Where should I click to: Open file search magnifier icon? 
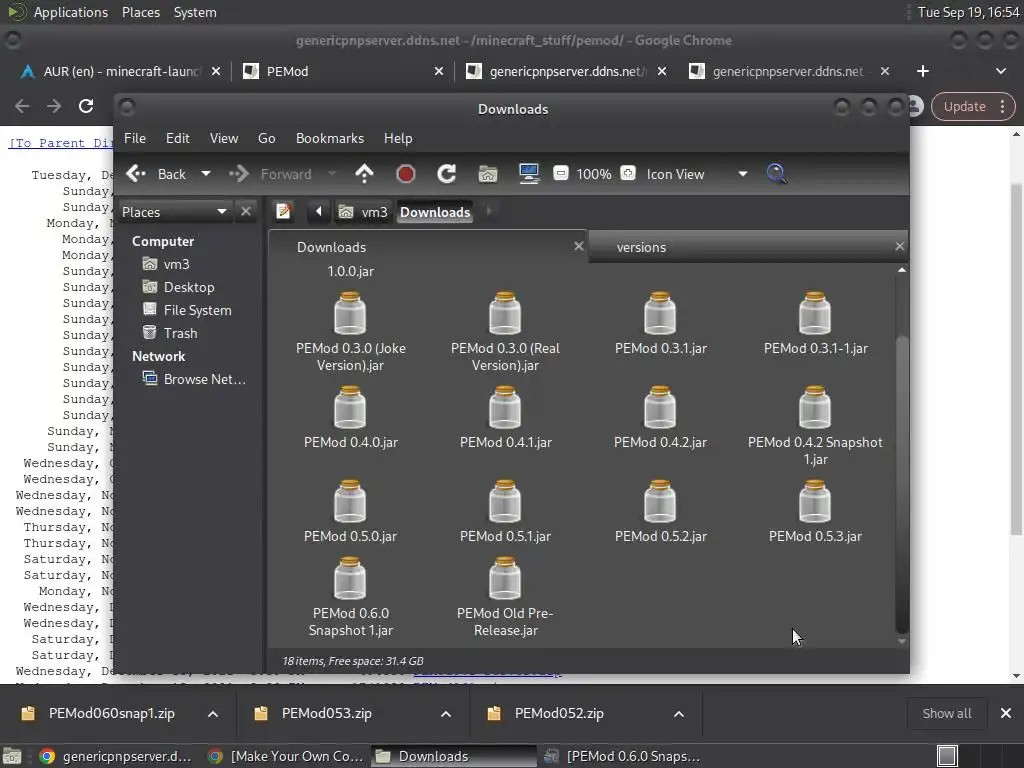coord(776,174)
